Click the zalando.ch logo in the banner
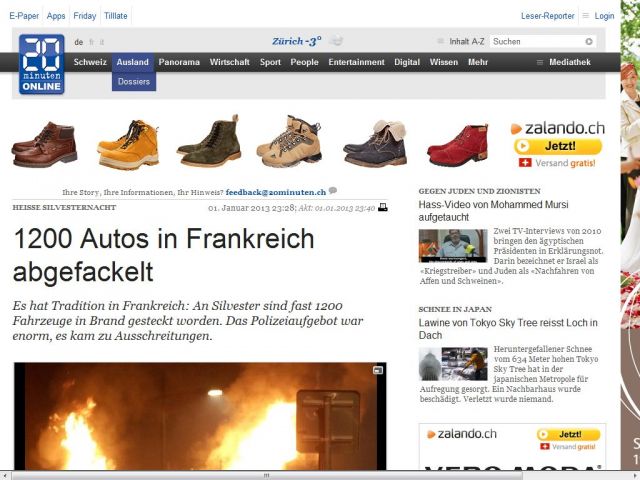 (558, 128)
